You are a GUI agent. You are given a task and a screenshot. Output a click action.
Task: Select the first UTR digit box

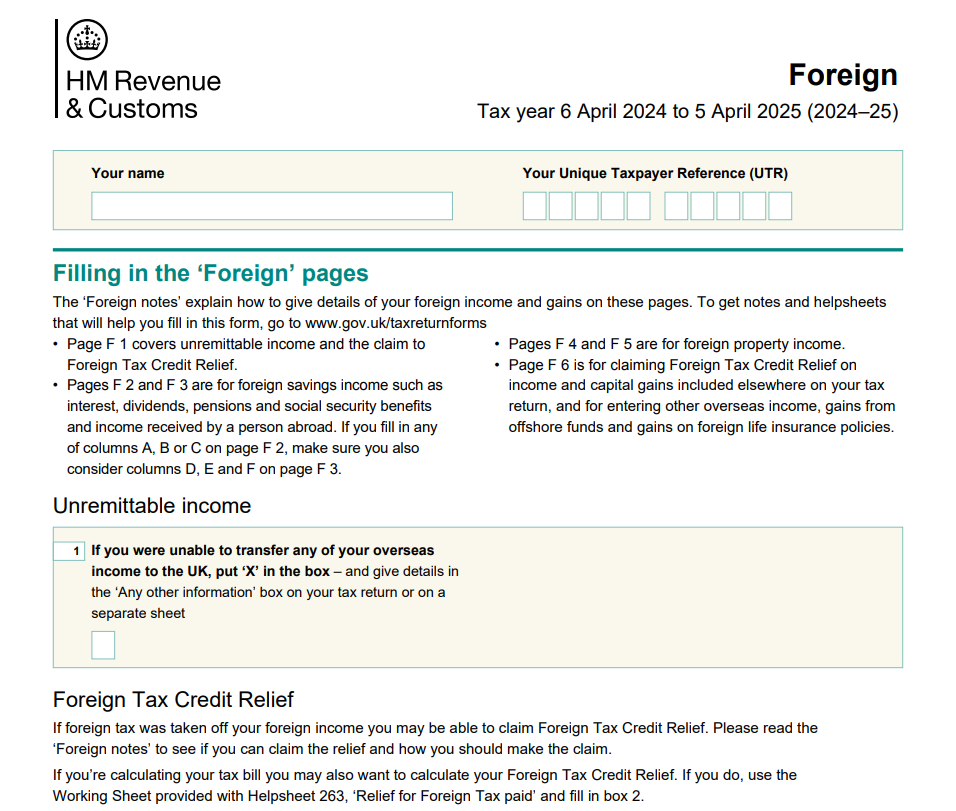click(x=535, y=206)
